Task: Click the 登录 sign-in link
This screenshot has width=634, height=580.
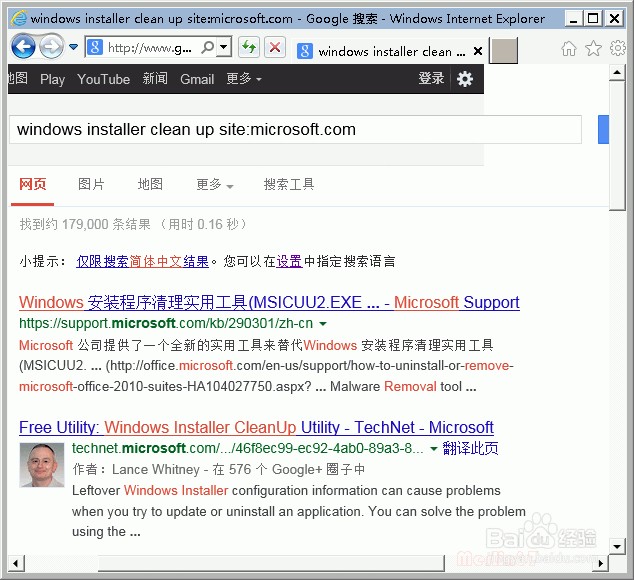Action: click(431, 78)
